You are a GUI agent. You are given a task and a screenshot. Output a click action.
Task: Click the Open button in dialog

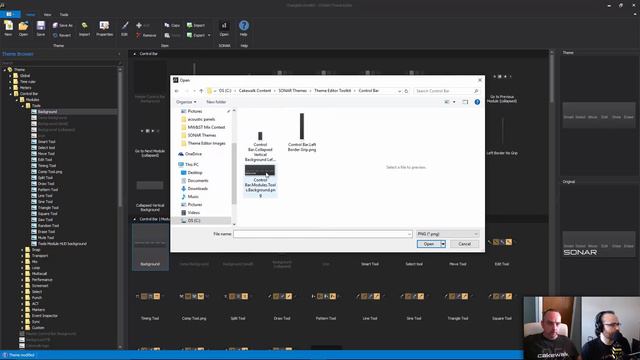point(429,244)
